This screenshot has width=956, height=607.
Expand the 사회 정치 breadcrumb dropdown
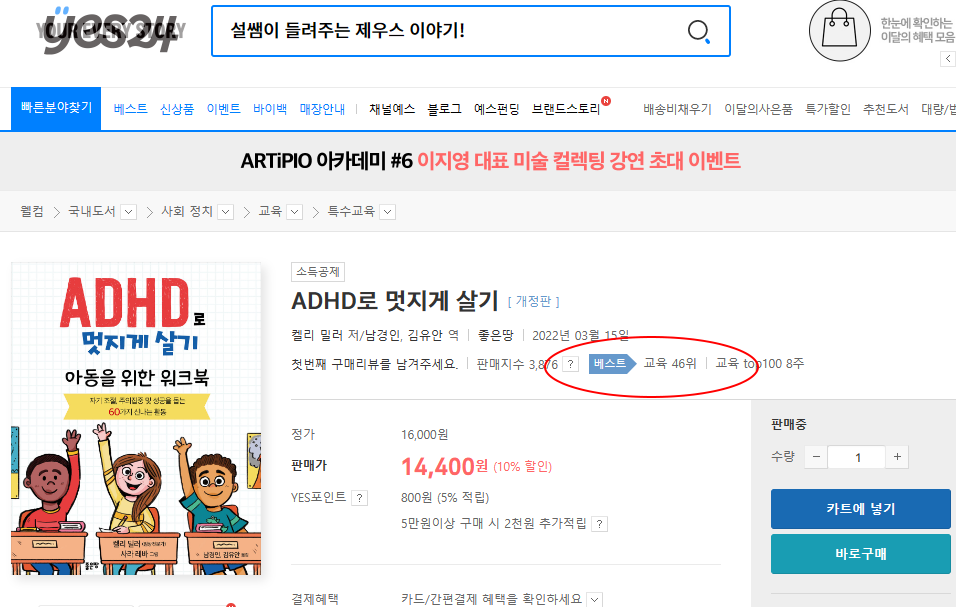(226, 212)
